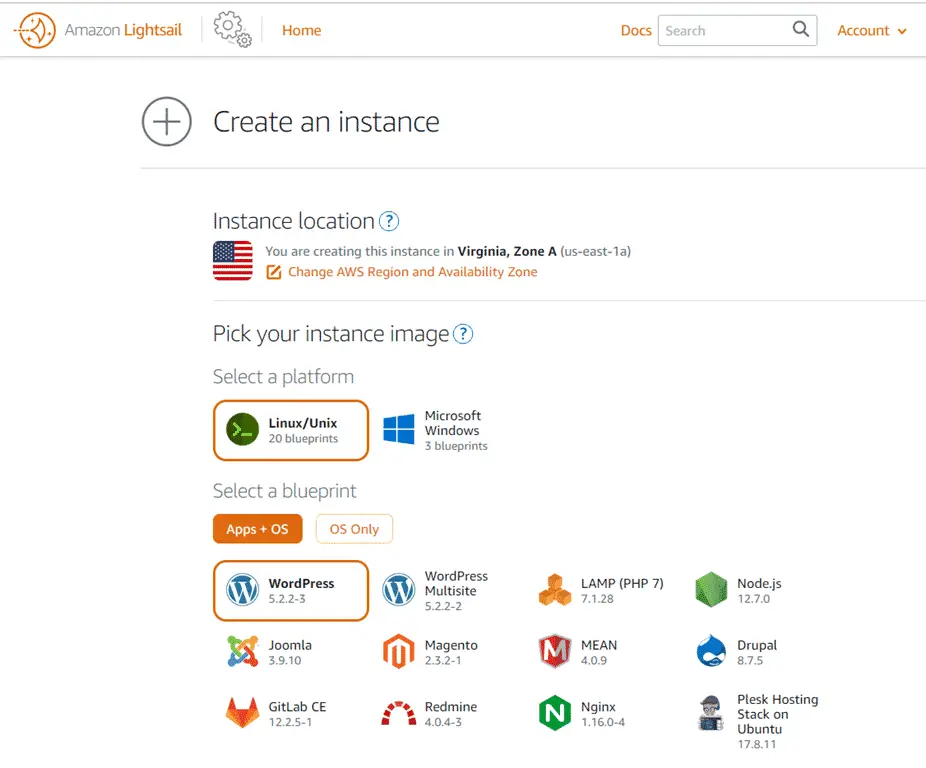The image size is (926, 768).
Task: Click the United States flag icon
Action: [x=233, y=261]
